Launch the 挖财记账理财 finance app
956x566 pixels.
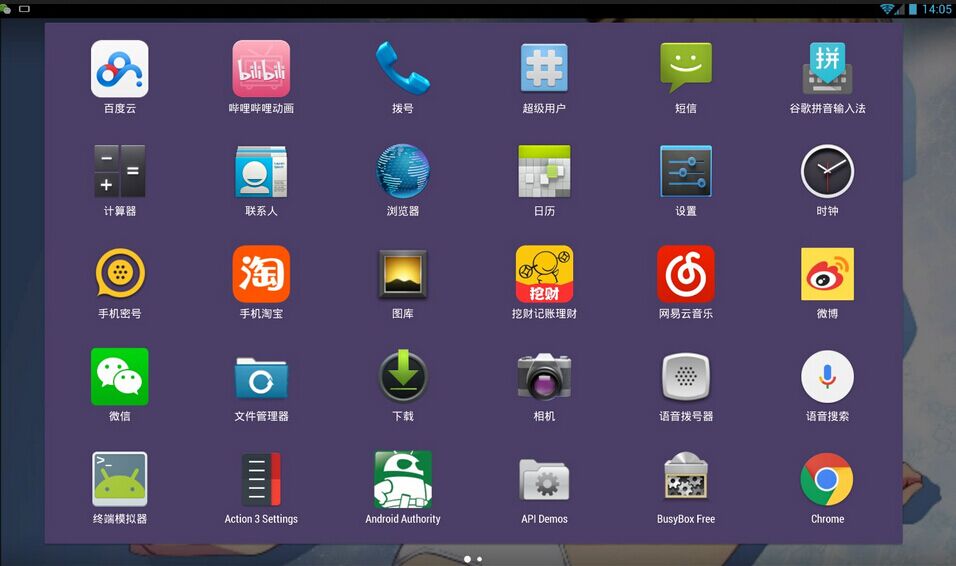544,274
